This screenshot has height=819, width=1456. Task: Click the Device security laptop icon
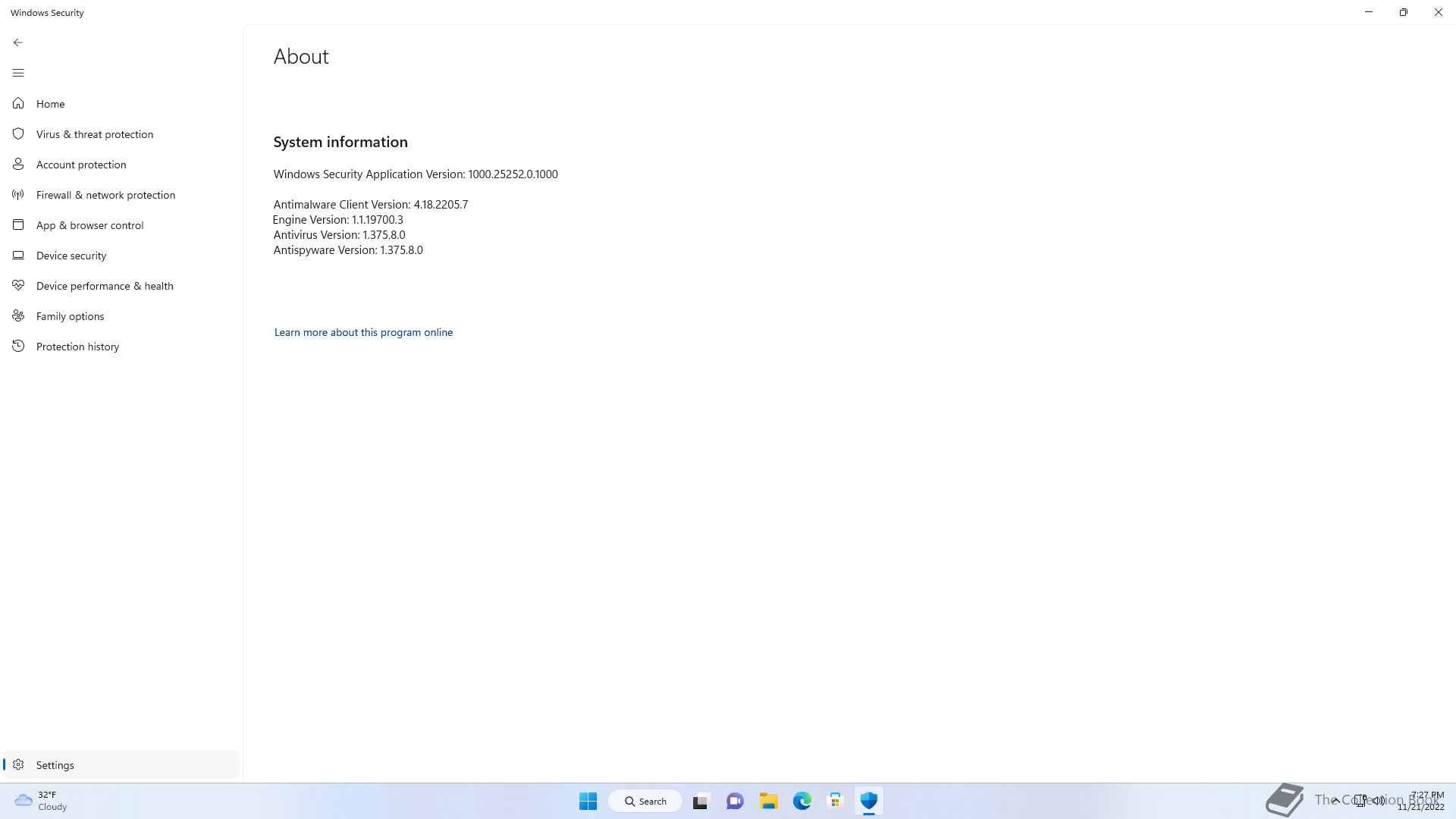18,255
